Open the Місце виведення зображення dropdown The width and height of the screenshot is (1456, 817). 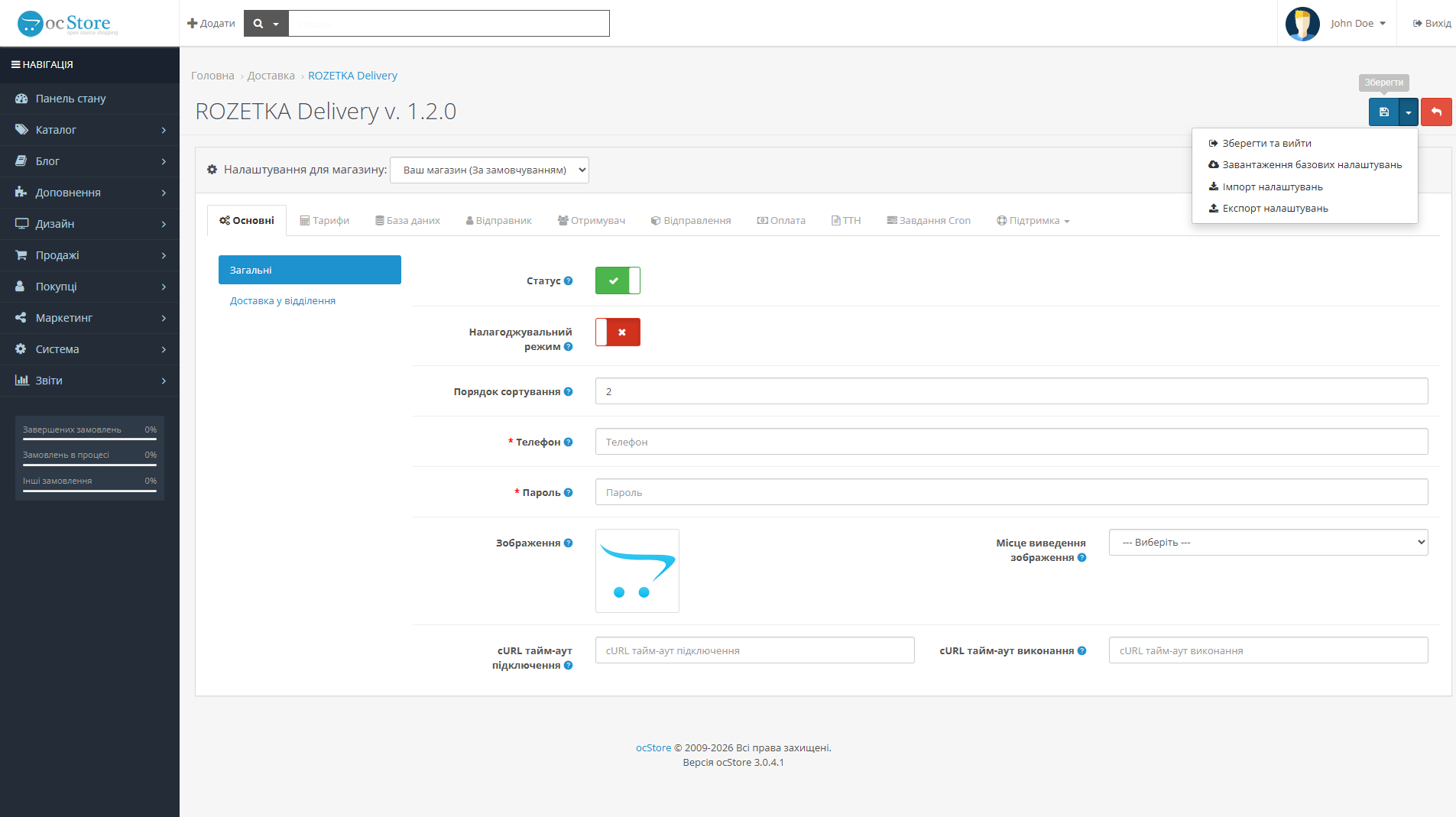(x=1268, y=542)
